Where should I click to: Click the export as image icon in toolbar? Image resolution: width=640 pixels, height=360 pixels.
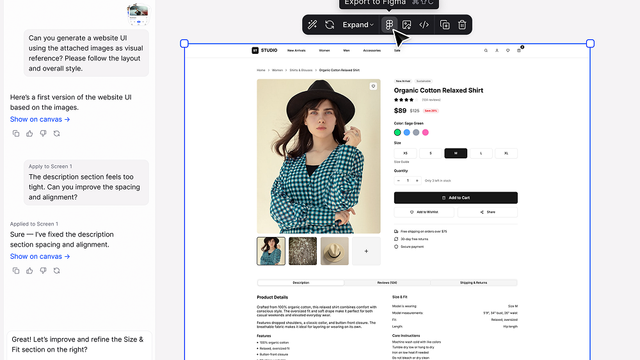[407, 25]
